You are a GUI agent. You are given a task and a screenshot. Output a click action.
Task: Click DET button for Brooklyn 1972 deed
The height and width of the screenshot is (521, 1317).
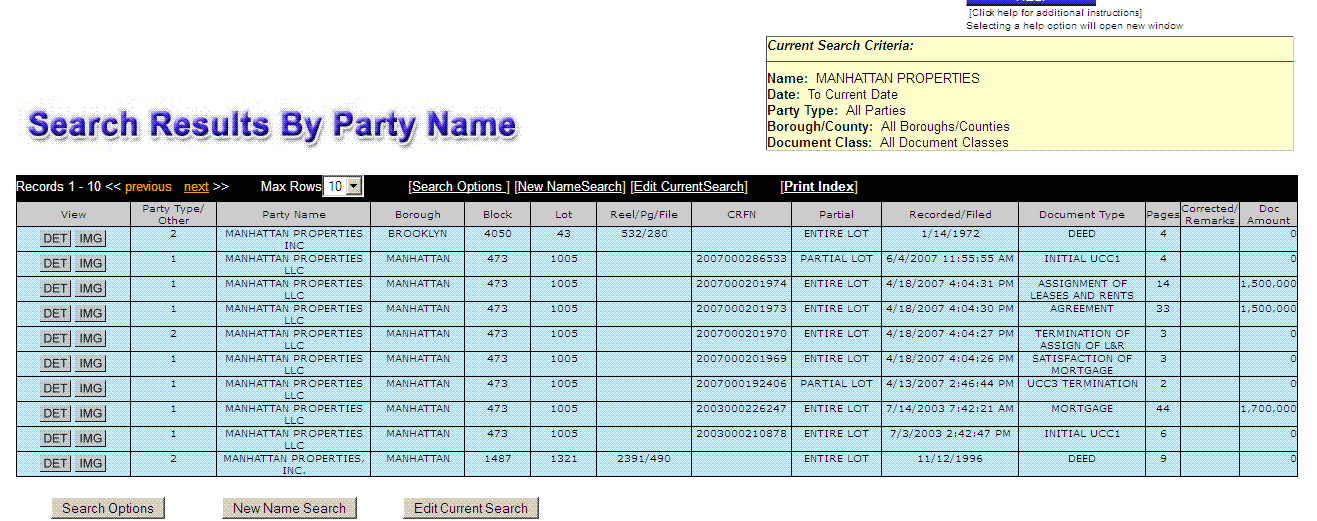pyautogui.click(x=55, y=238)
